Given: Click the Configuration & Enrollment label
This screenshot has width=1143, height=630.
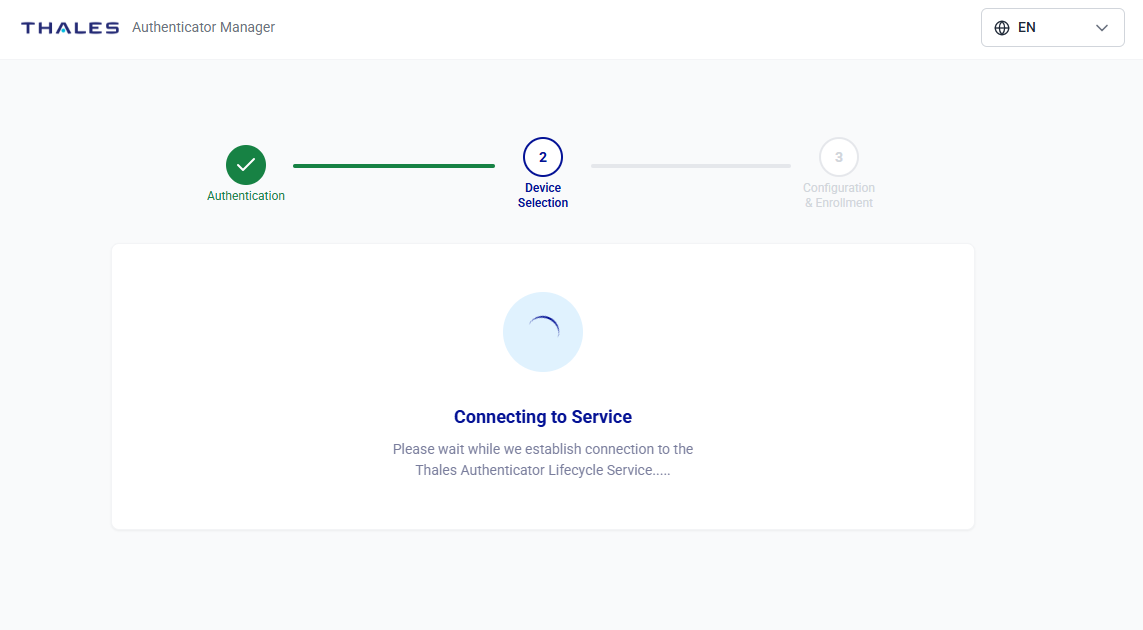Looking at the screenshot, I should pyautogui.click(x=838, y=195).
